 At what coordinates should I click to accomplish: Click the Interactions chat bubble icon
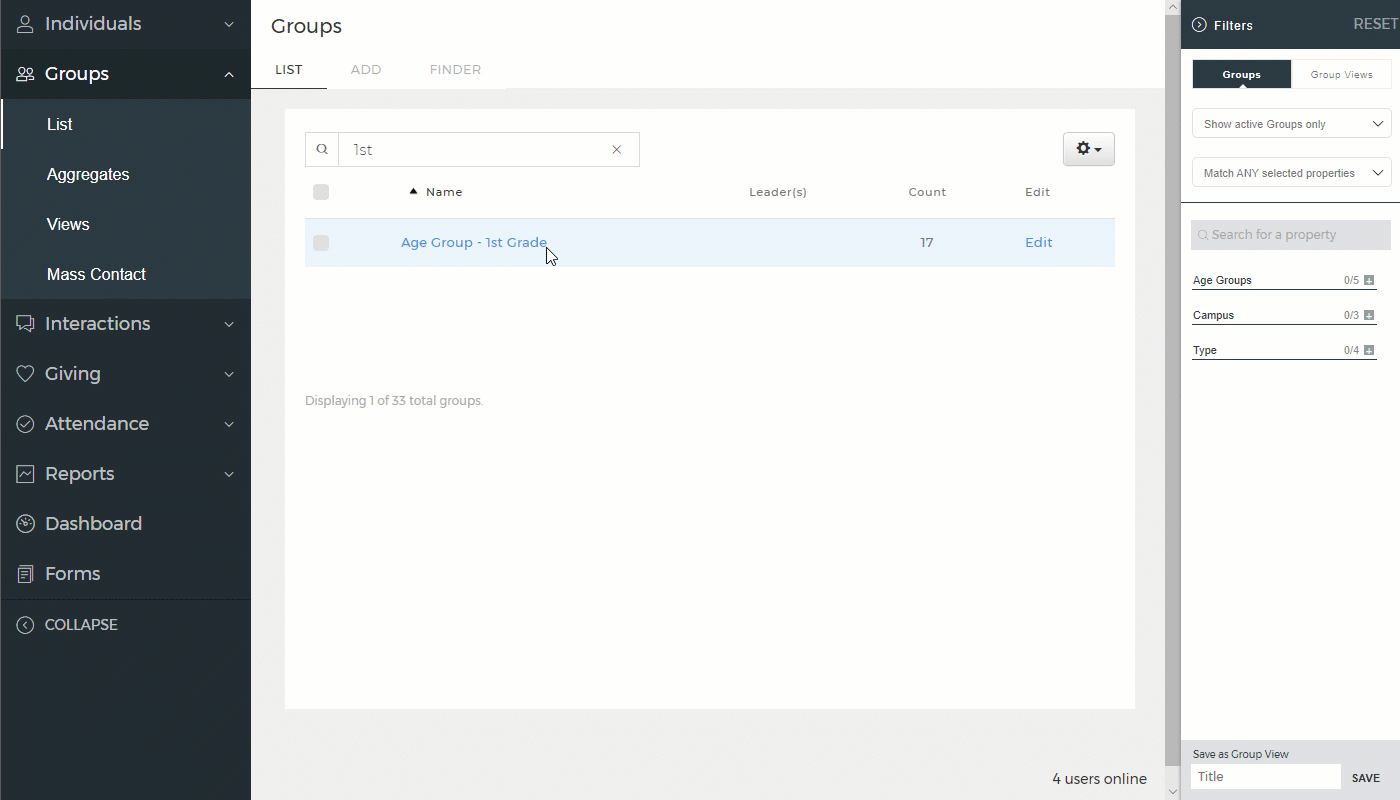pyautogui.click(x=26, y=324)
